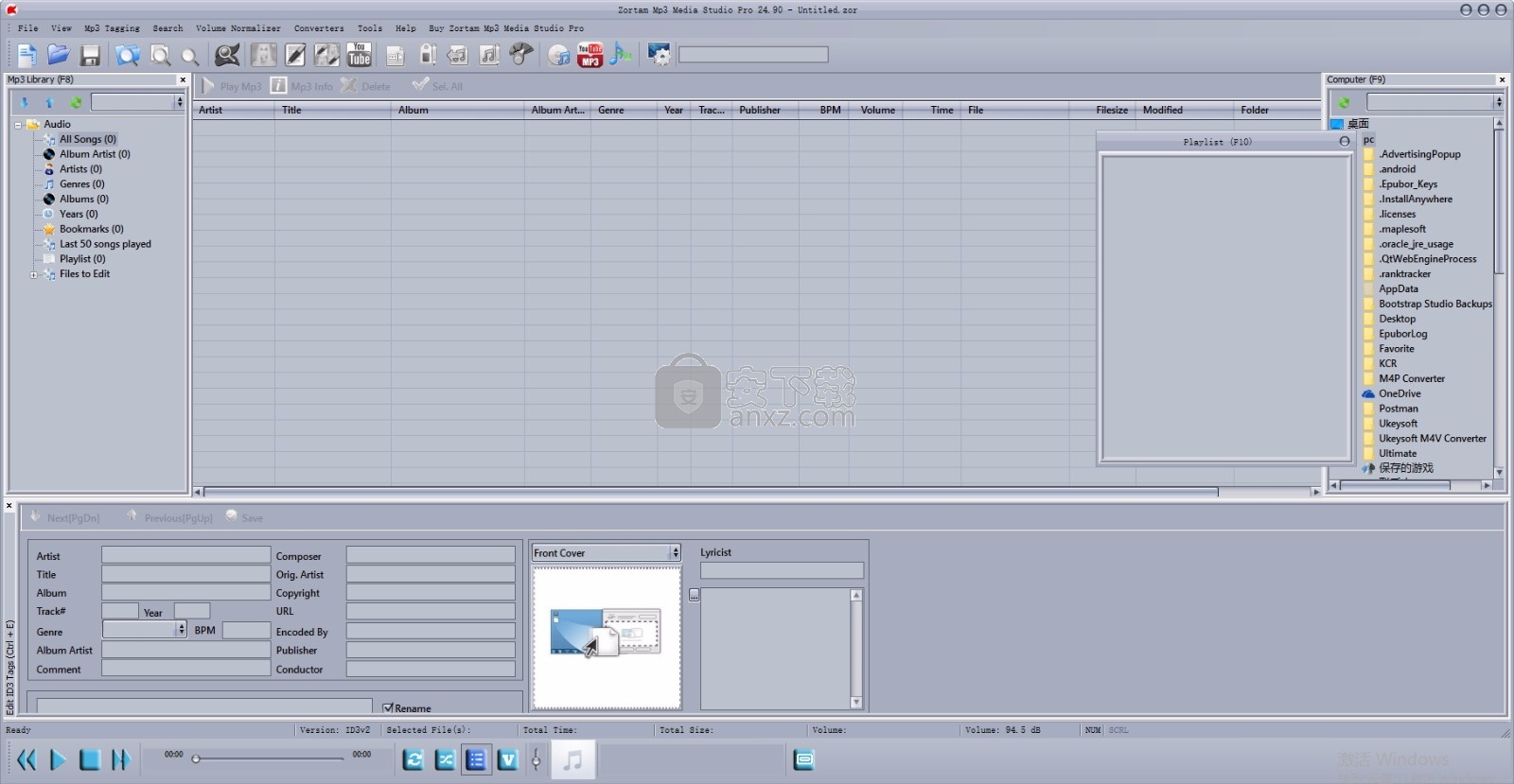The width and height of the screenshot is (1514, 784).
Task: Click the YouTube toolbar icon
Action: (x=359, y=55)
